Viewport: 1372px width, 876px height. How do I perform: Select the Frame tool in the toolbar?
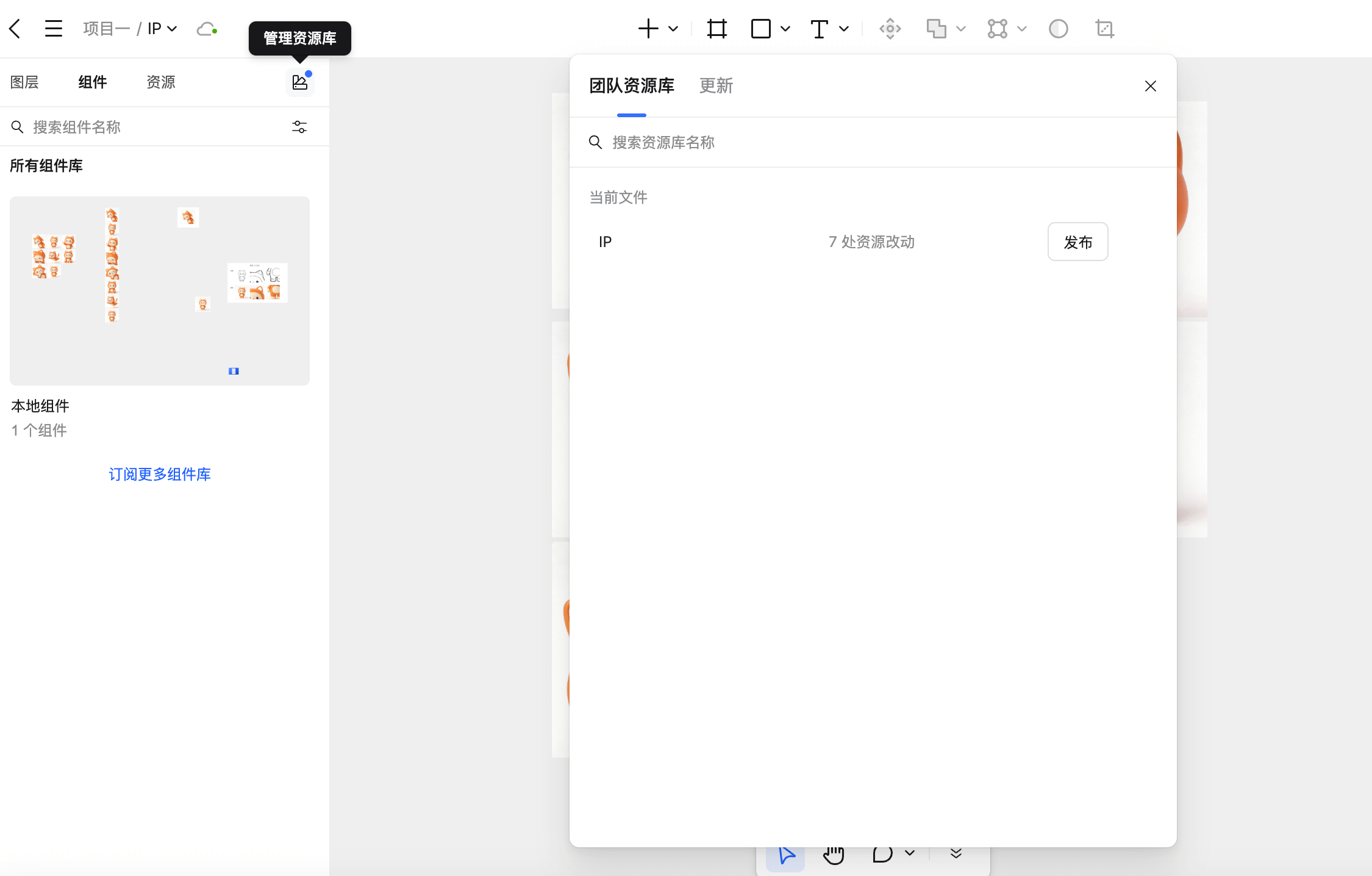tap(717, 28)
